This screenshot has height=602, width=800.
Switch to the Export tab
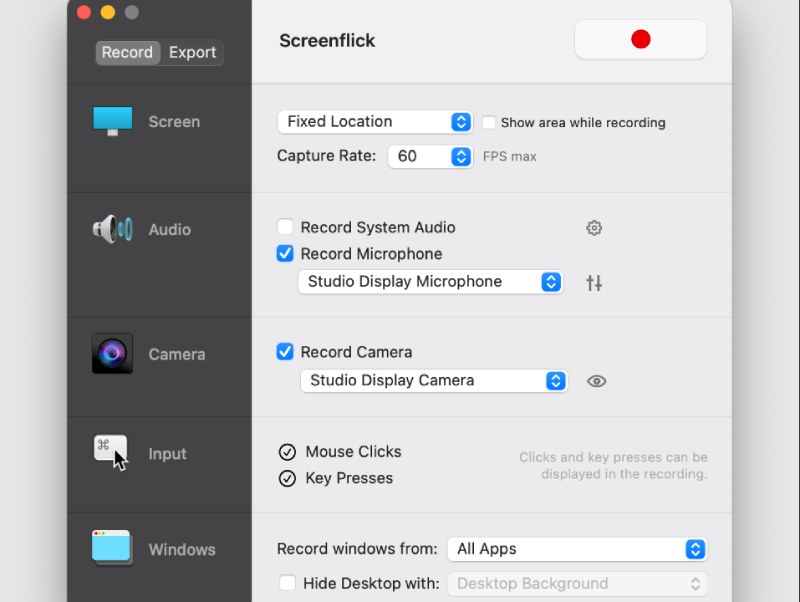coord(192,53)
